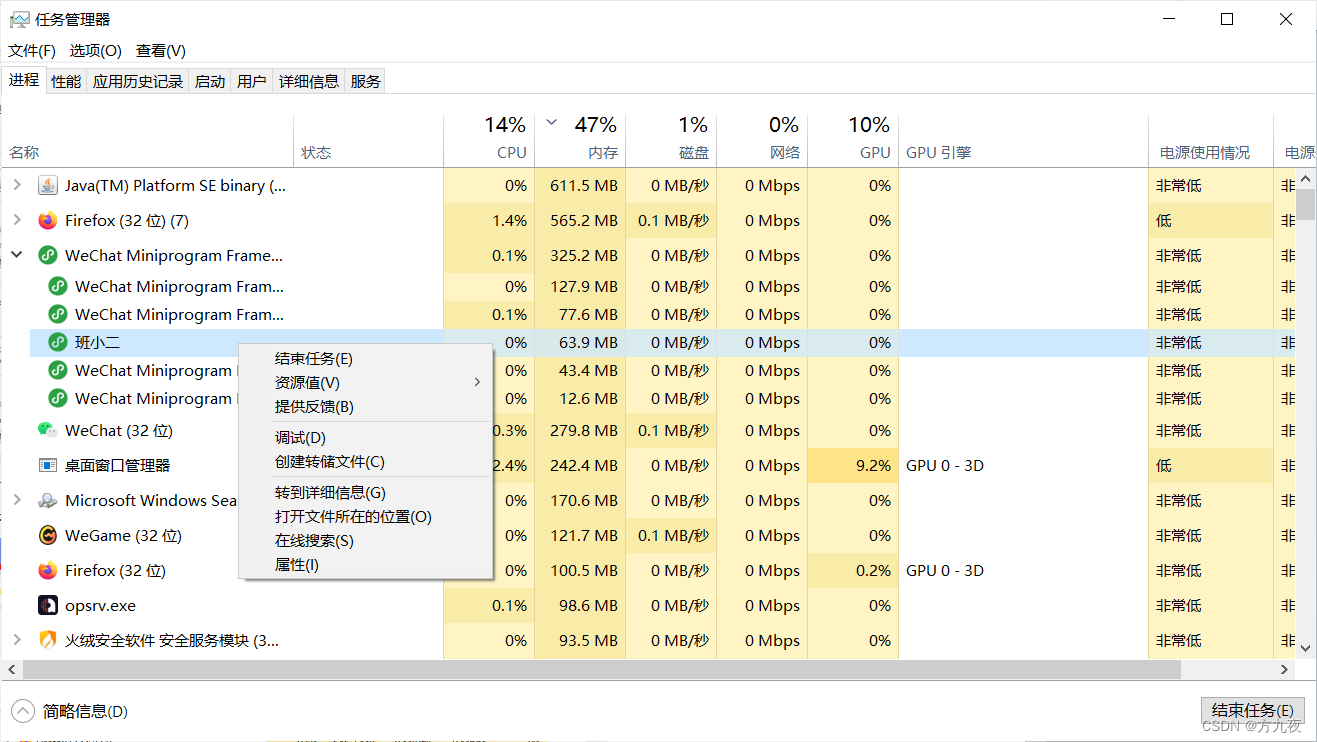Click the Firefox (32 位) 100.5 MB icon
Image resolution: width=1317 pixels, height=742 pixels.
(x=48, y=571)
